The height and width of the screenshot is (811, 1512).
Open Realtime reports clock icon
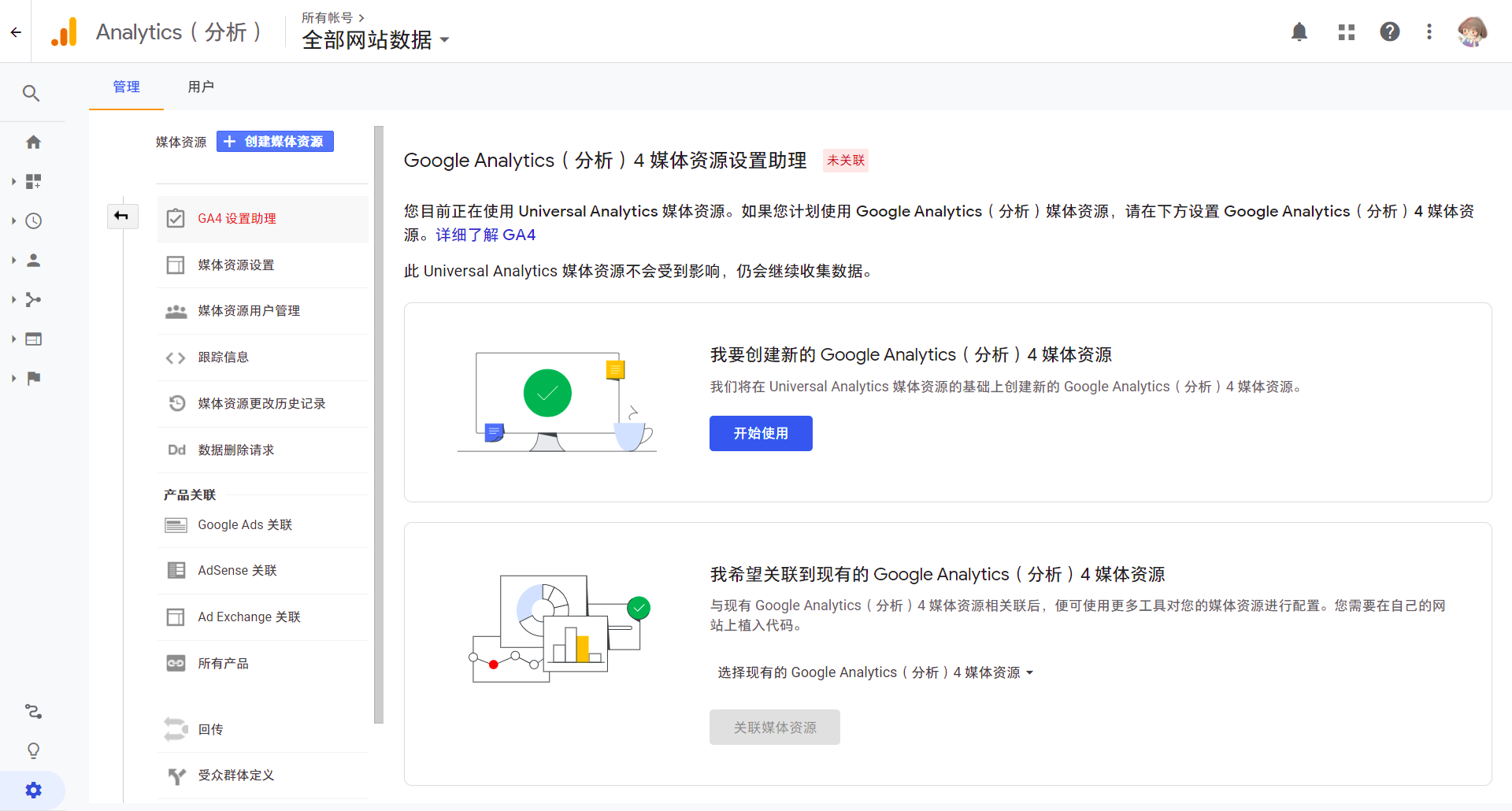pos(33,220)
